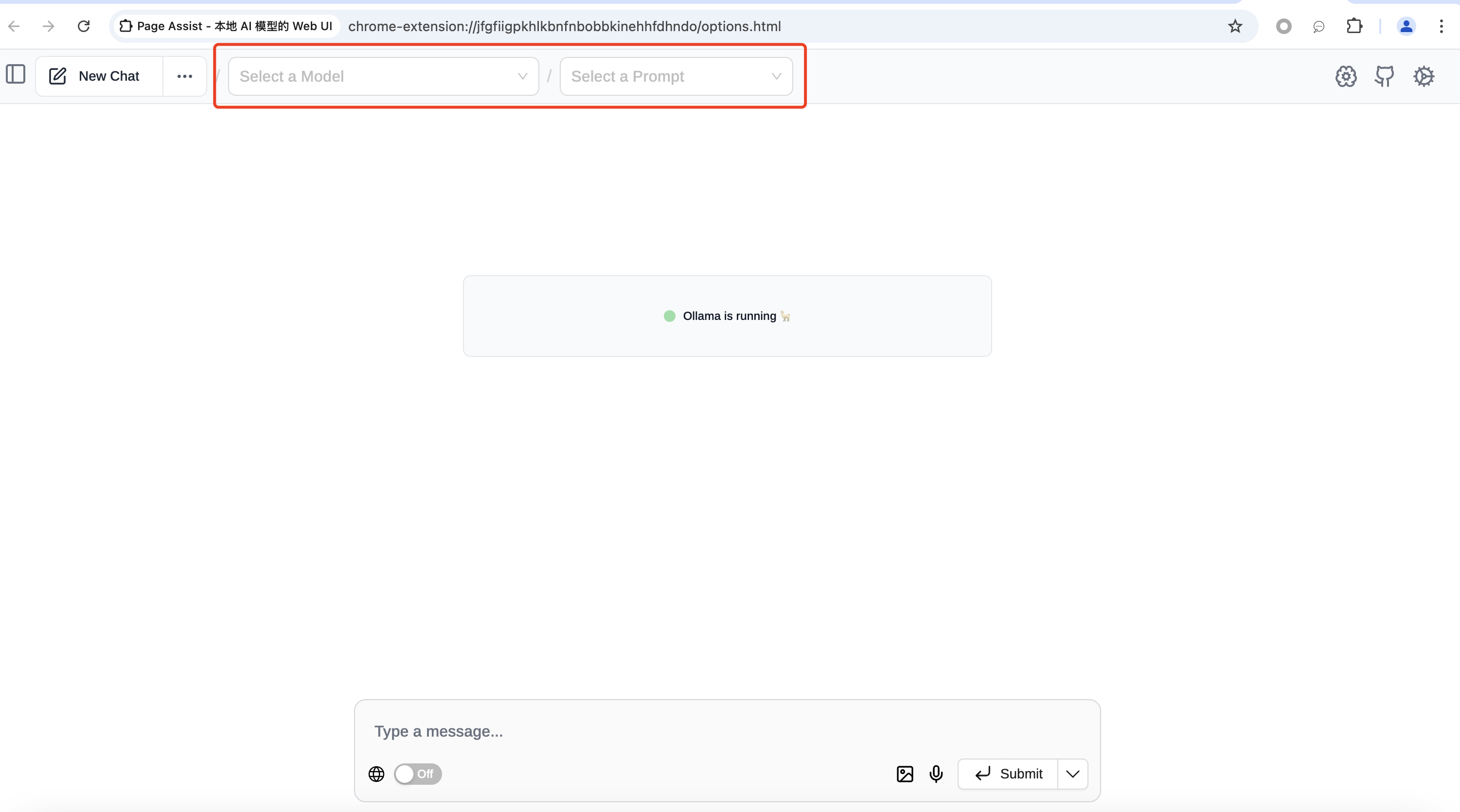Start voice input with the microphone icon
The height and width of the screenshot is (812, 1460).
click(x=936, y=774)
